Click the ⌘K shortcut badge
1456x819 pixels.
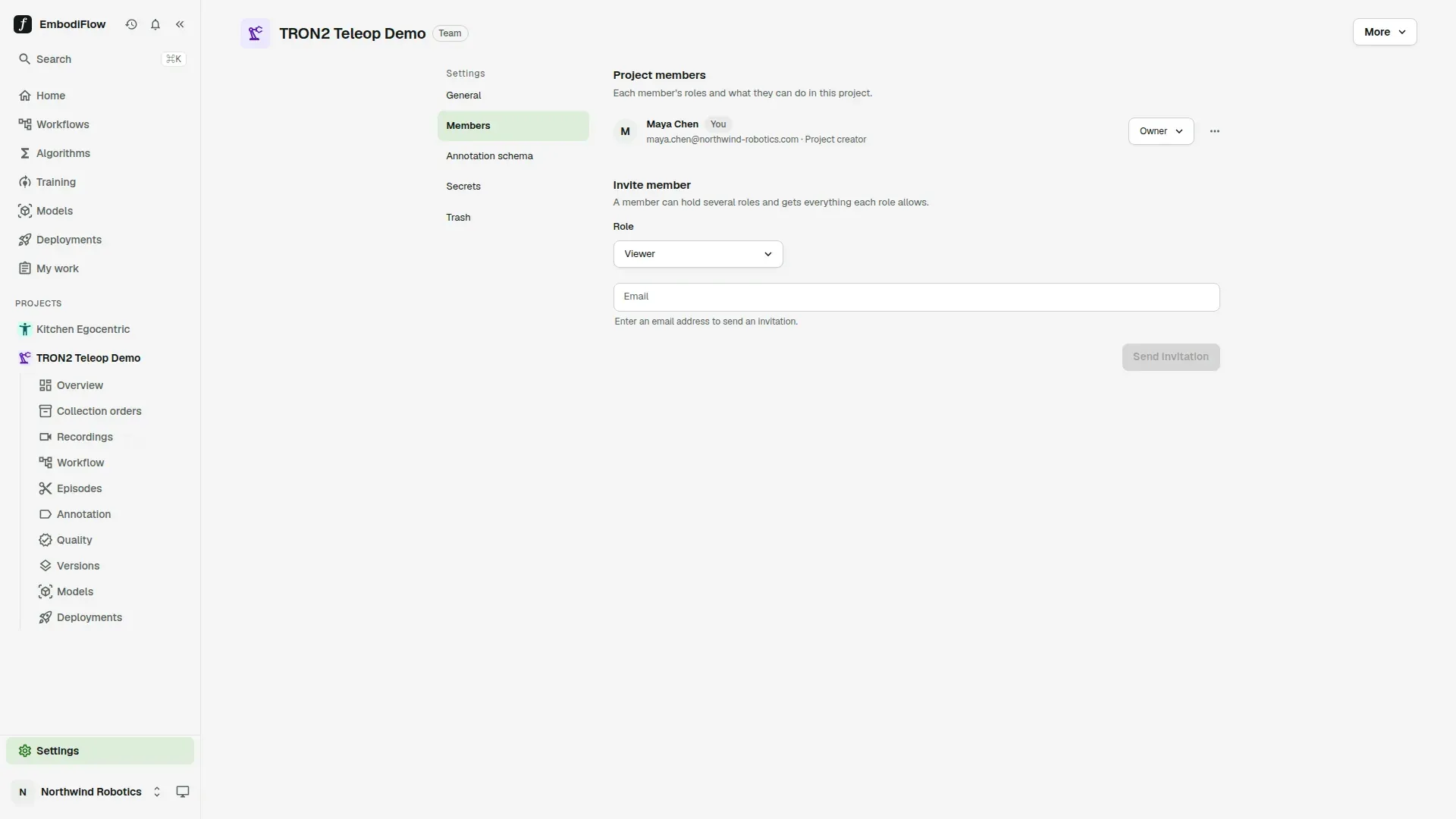click(x=174, y=59)
